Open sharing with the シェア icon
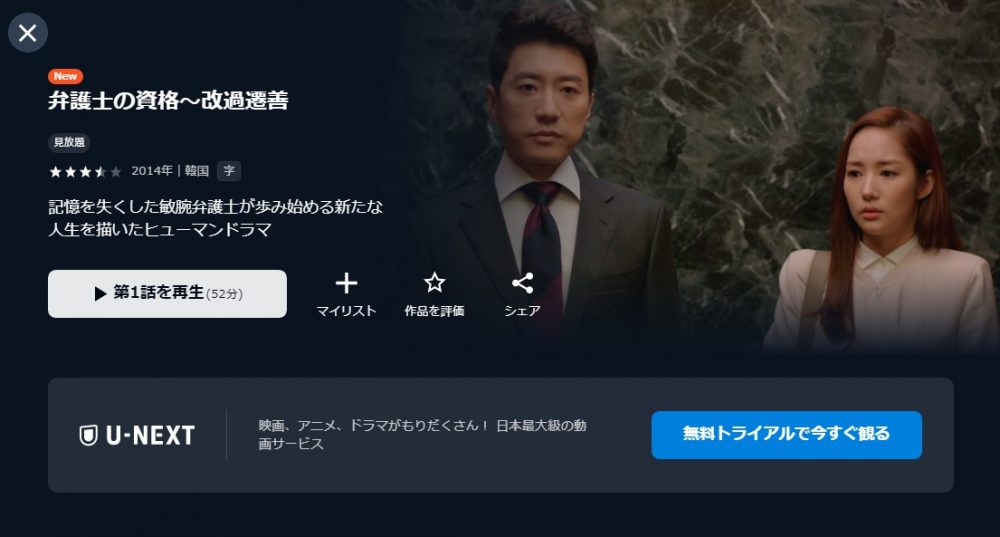The height and width of the screenshot is (537, 1000). [522, 283]
